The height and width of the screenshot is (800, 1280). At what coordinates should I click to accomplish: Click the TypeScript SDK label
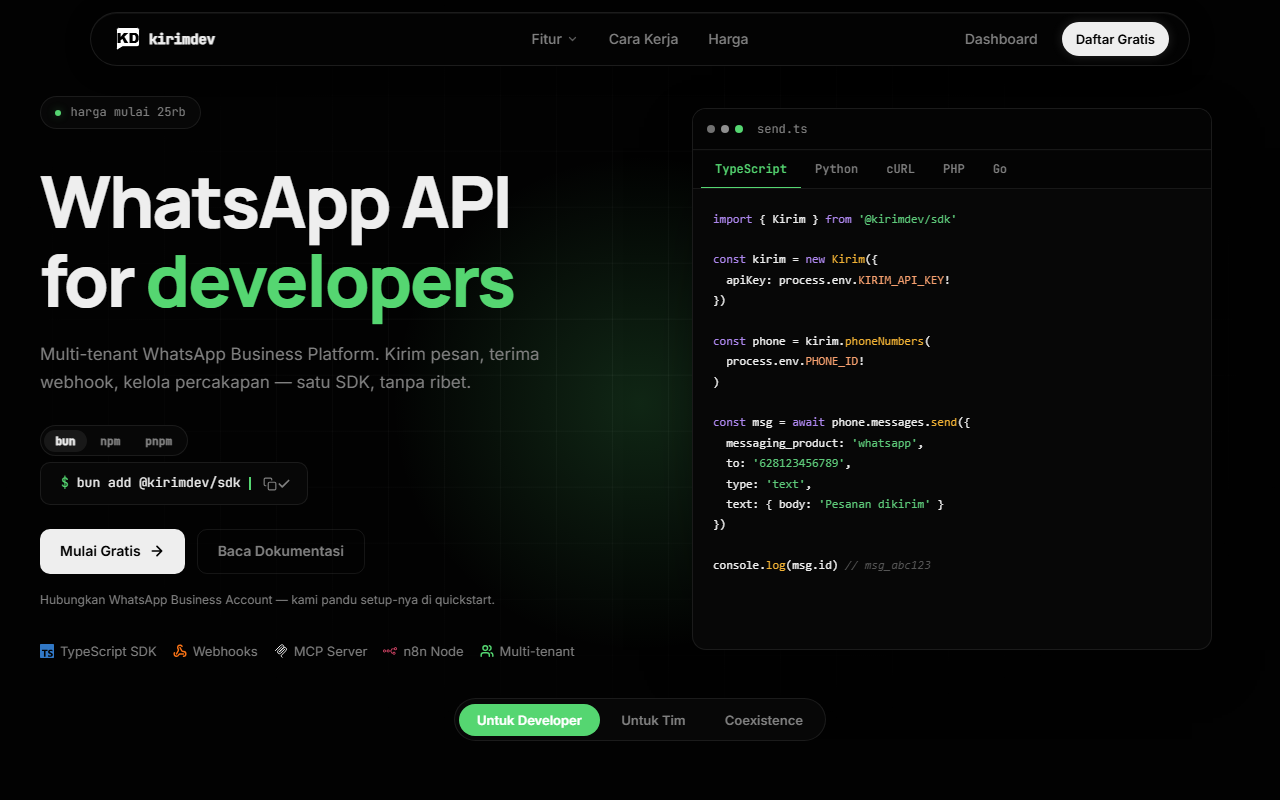pos(108,651)
